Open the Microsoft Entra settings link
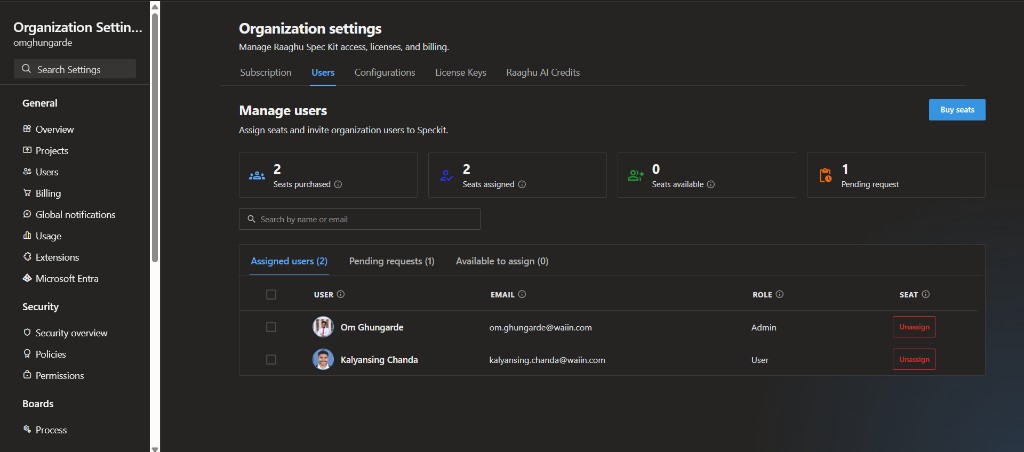 click(67, 278)
